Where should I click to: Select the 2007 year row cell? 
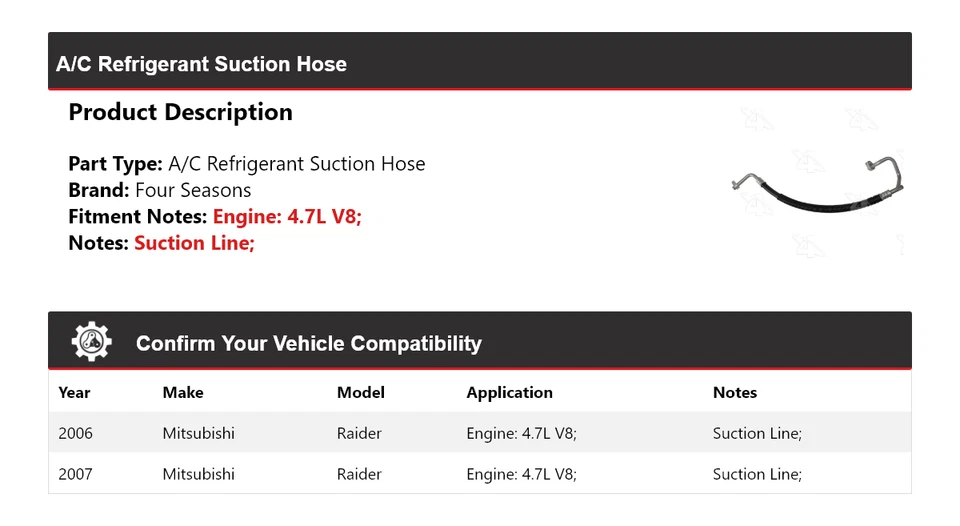point(75,474)
